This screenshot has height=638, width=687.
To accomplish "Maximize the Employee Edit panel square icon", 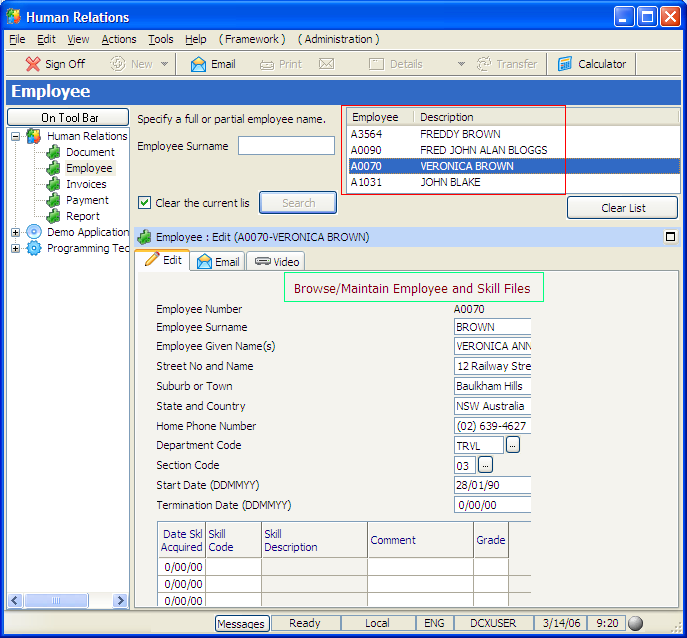I will 670,237.
